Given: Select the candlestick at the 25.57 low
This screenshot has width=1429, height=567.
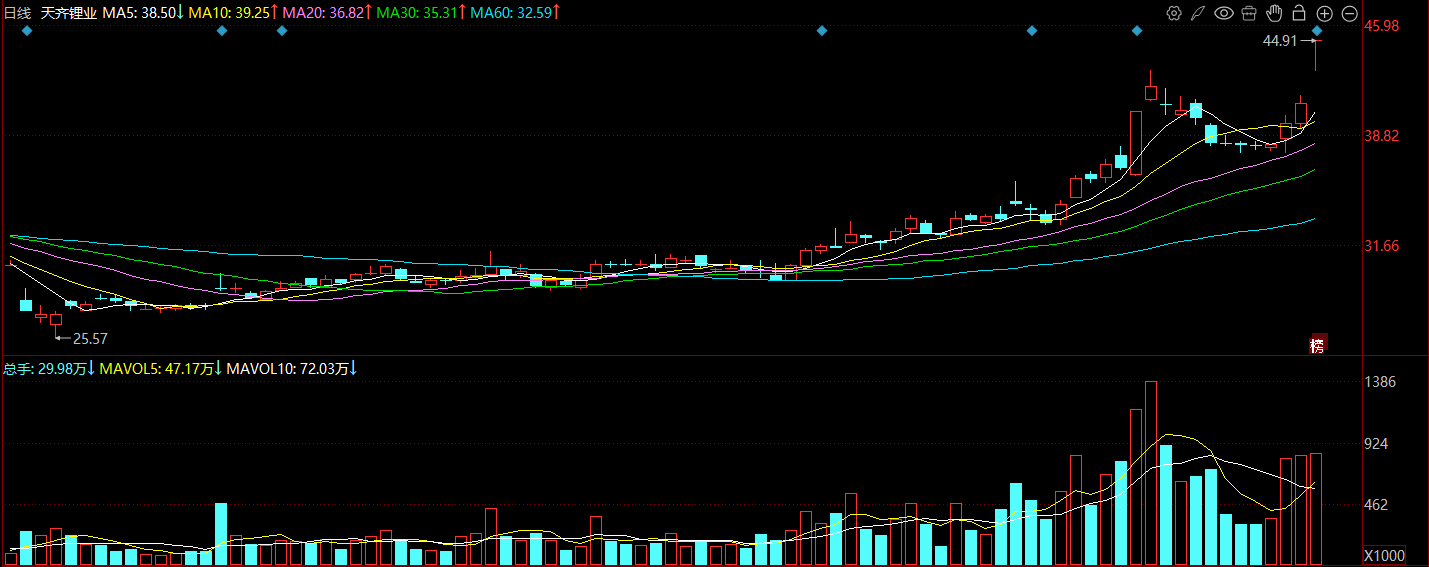Looking at the screenshot, I should 56,322.
